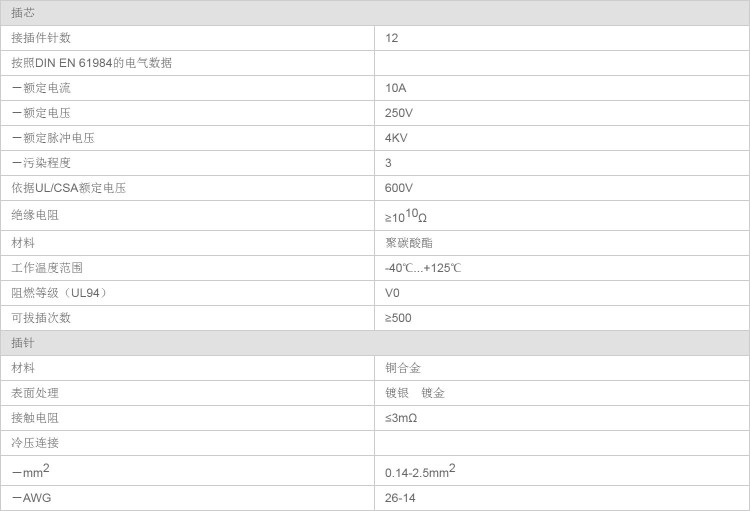The width and height of the screenshot is (750, 511).
Task: Click the V0 flammability rating value
Action: (392, 293)
